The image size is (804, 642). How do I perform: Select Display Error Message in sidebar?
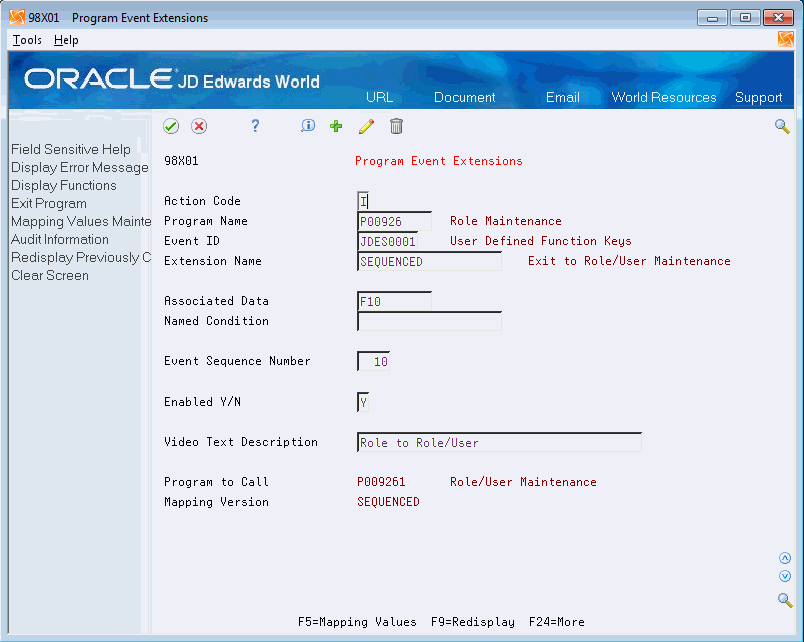79,167
